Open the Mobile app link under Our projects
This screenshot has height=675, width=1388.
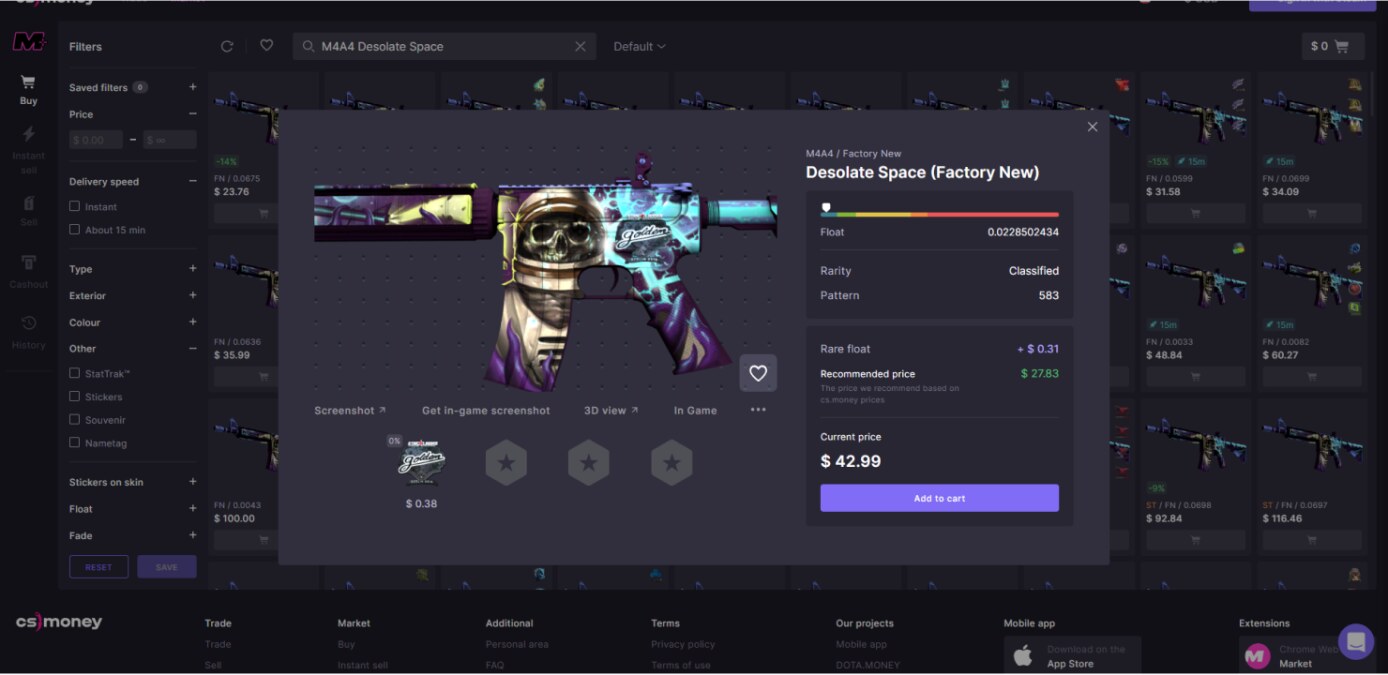tap(861, 645)
